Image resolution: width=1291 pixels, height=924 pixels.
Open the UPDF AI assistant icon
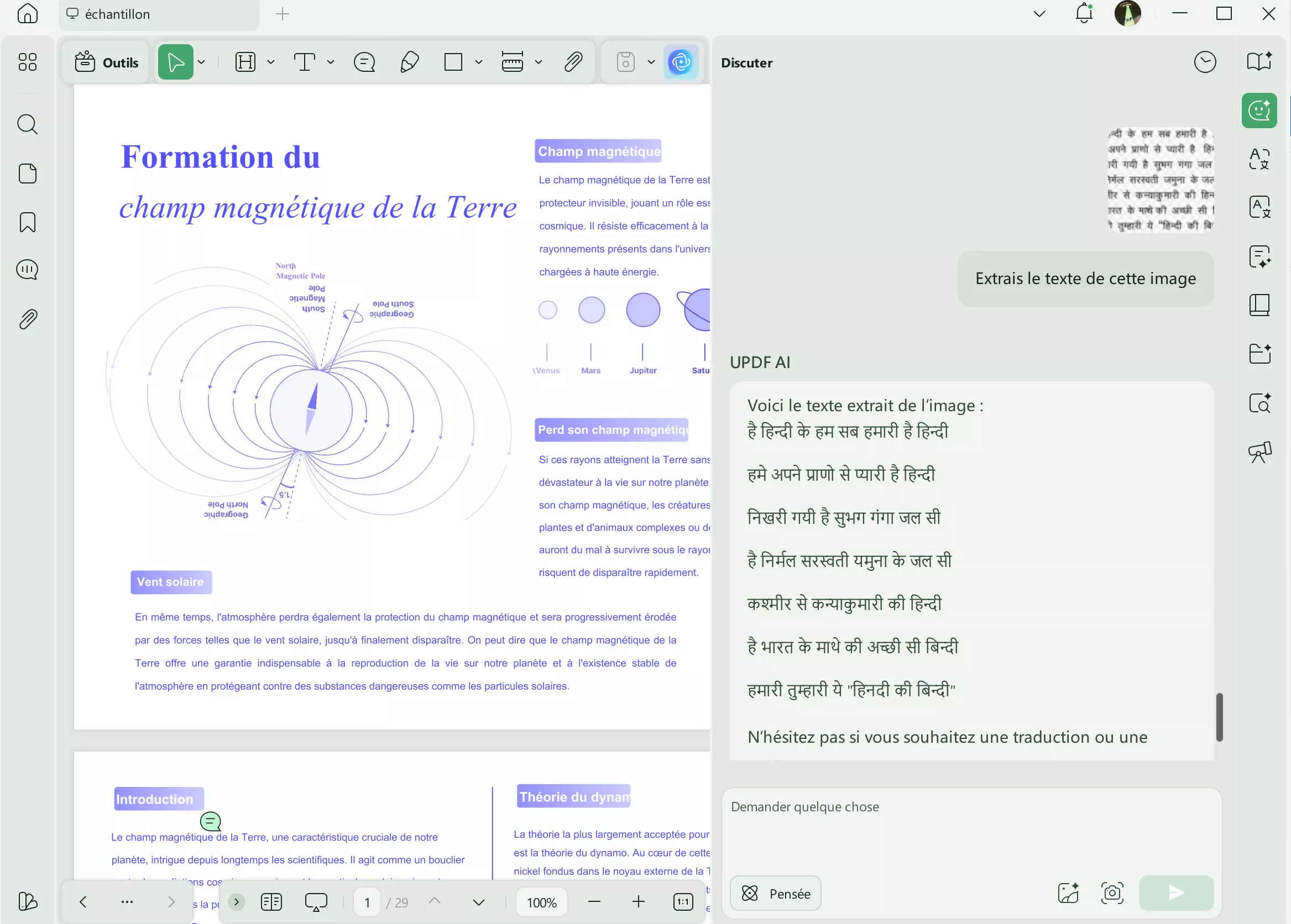click(681, 61)
